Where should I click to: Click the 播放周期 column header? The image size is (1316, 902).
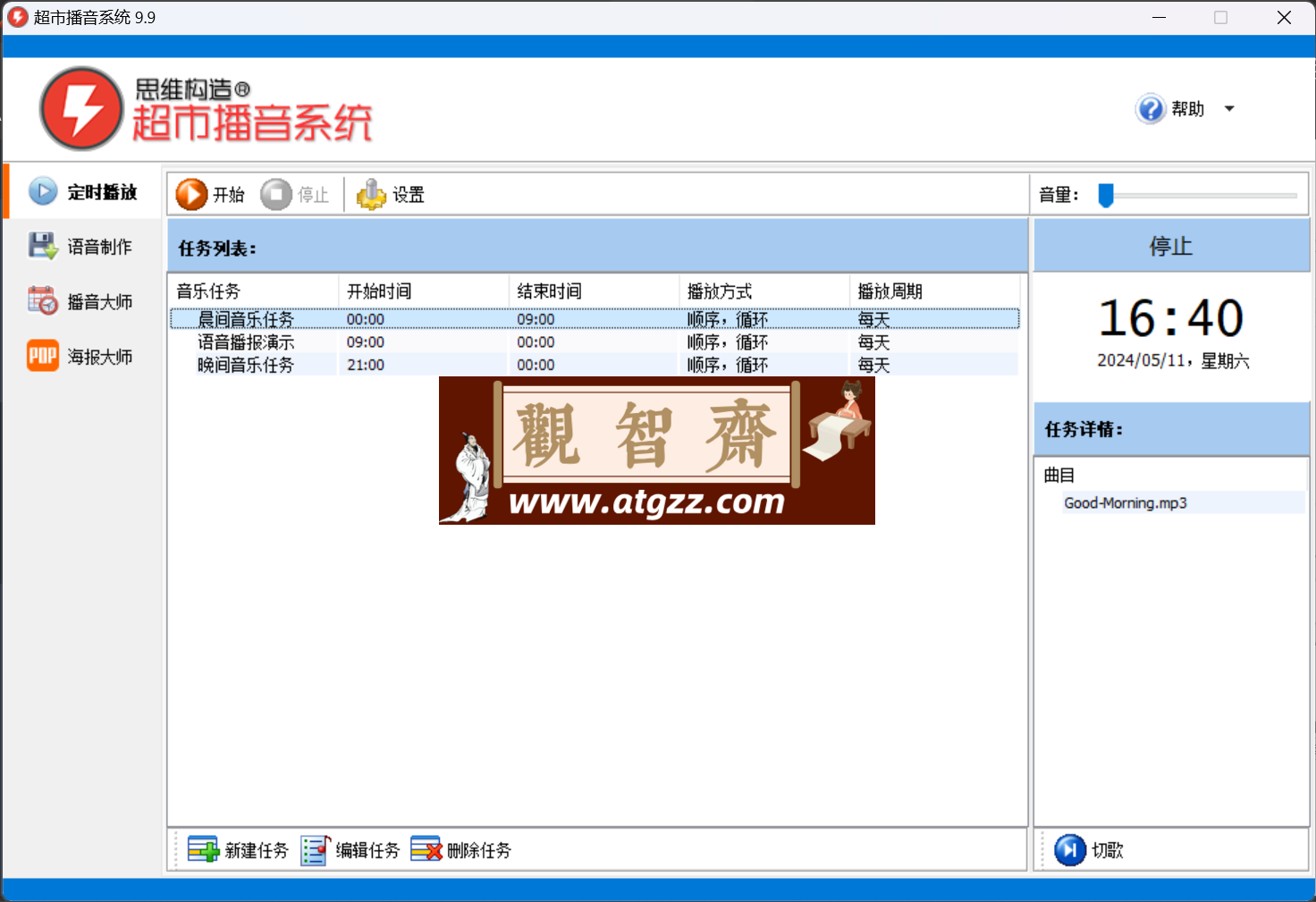point(934,291)
